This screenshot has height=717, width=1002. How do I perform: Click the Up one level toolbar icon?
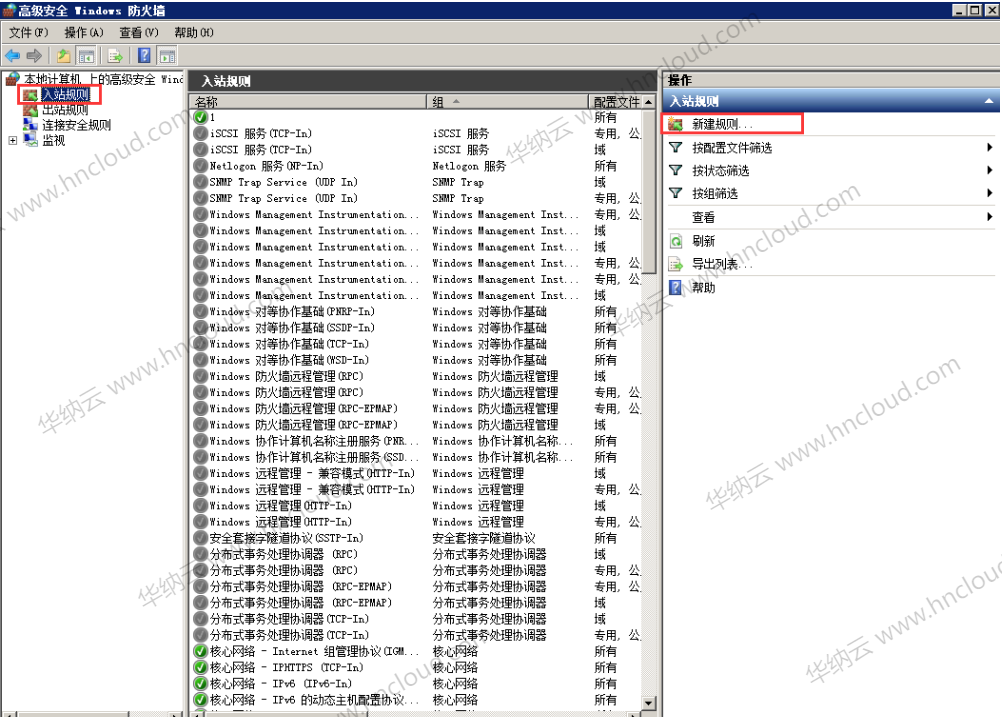63,56
